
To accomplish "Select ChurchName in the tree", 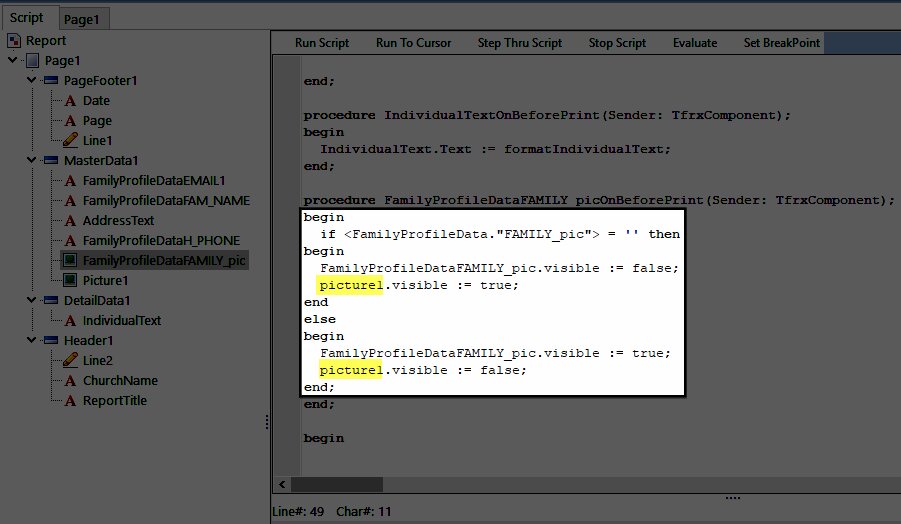I will [x=120, y=380].
